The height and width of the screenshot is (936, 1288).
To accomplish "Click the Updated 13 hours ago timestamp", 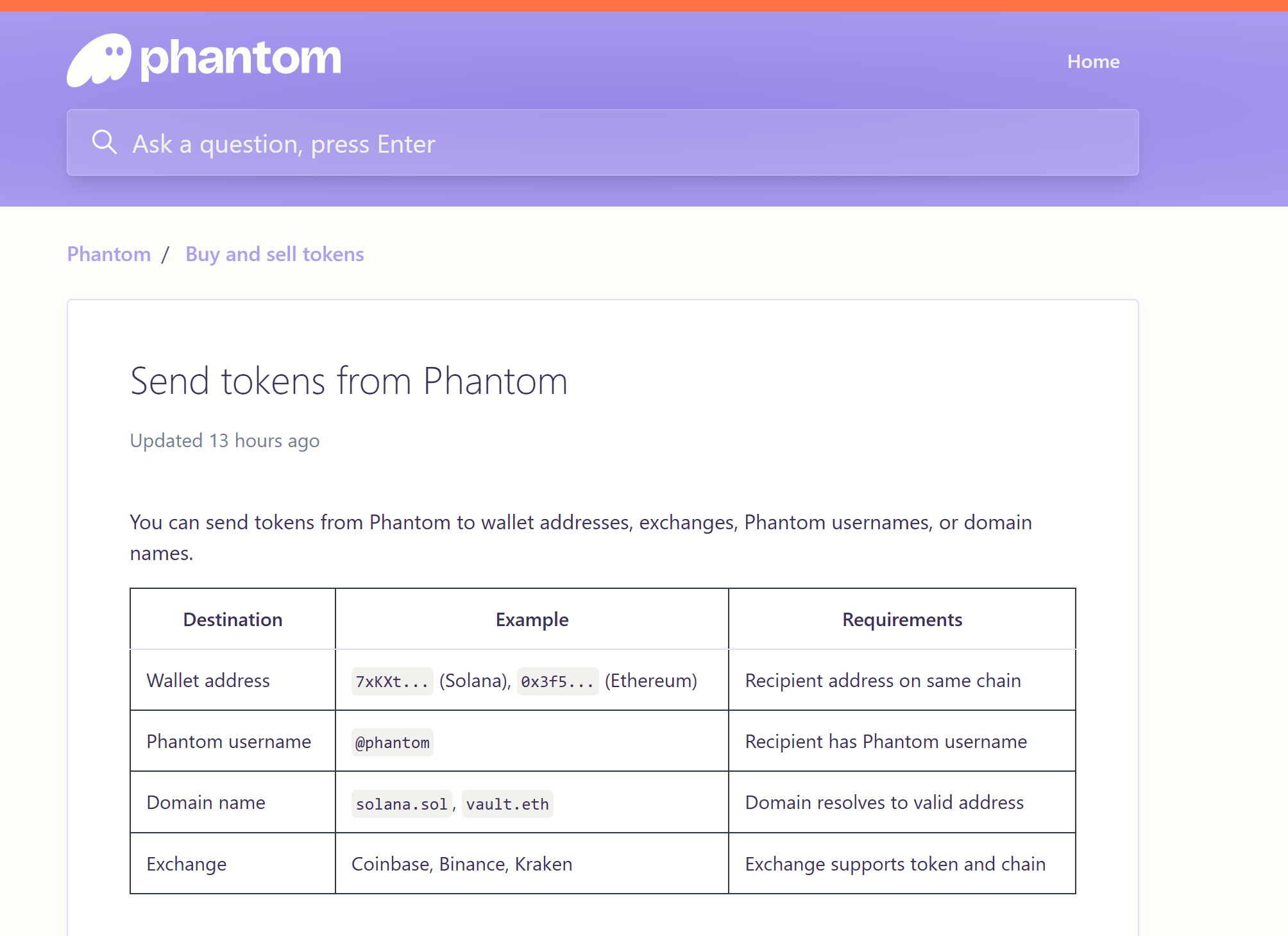I will [225, 441].
